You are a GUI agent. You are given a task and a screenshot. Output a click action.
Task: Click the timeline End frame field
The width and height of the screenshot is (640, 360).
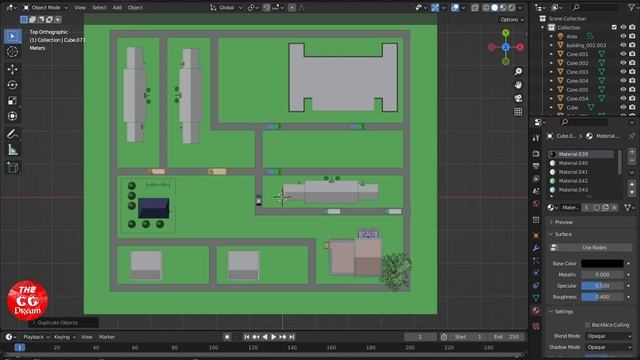[506, 337]
